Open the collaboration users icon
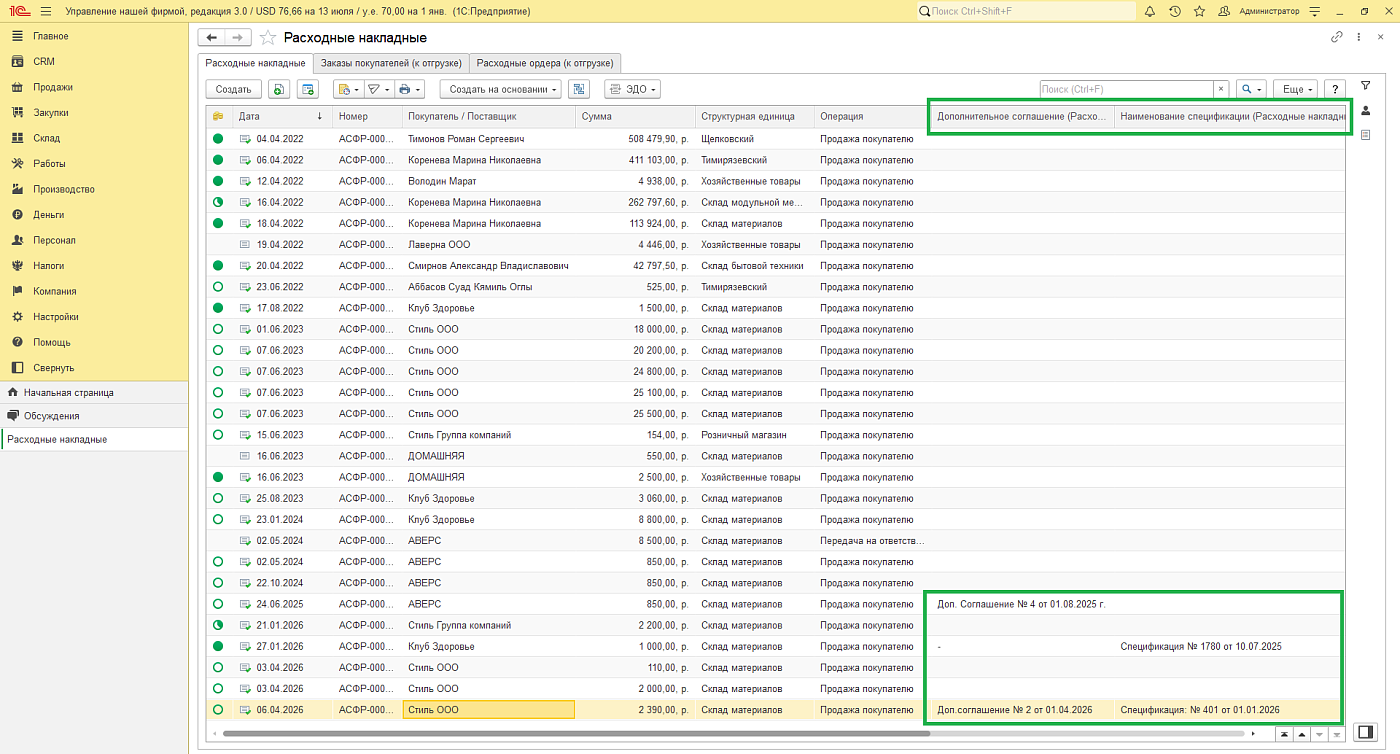This screenshot has height=754, width=1400. tap(1224, 11)
